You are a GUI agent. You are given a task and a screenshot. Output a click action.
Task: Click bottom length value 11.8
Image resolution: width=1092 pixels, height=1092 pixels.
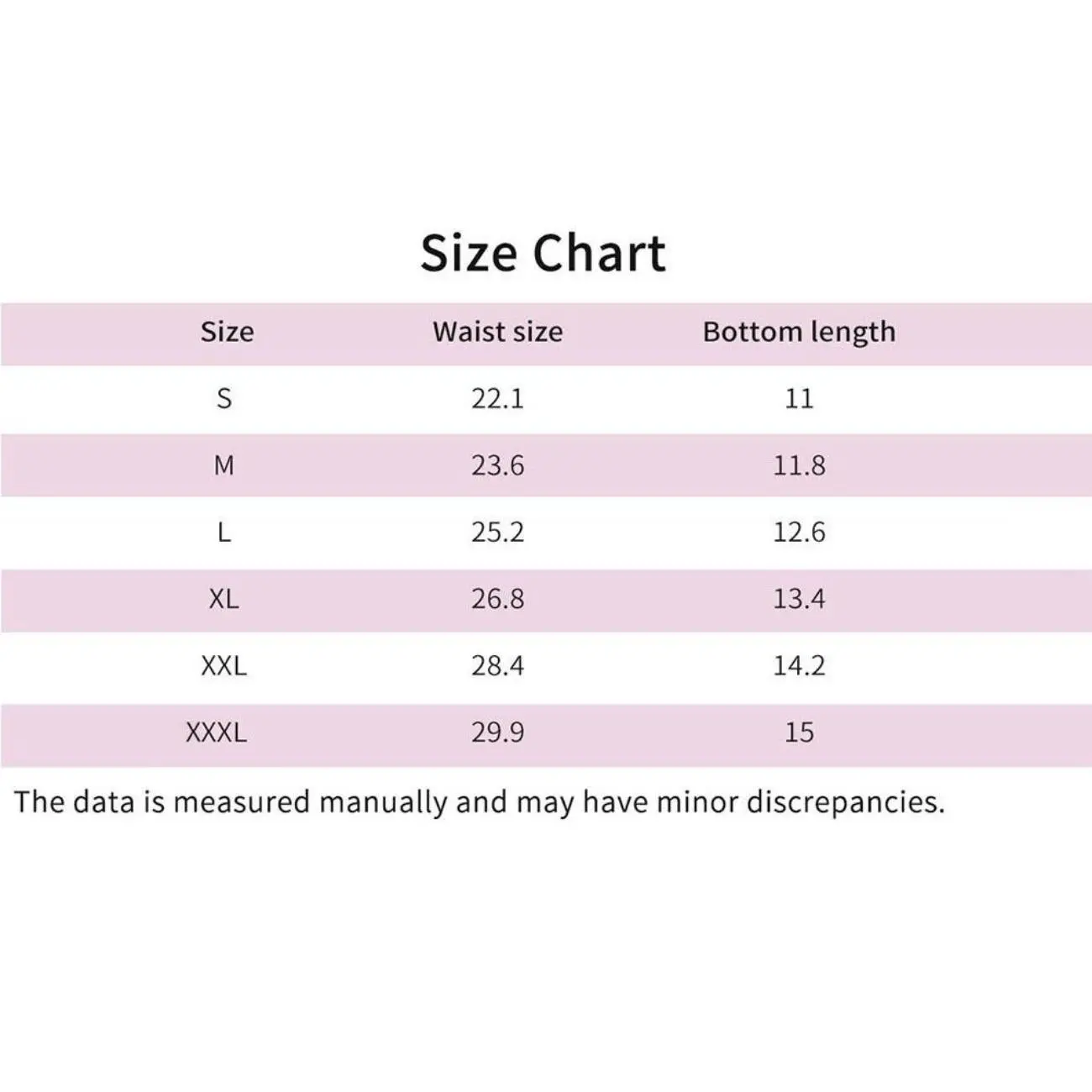tap(799, 465)
